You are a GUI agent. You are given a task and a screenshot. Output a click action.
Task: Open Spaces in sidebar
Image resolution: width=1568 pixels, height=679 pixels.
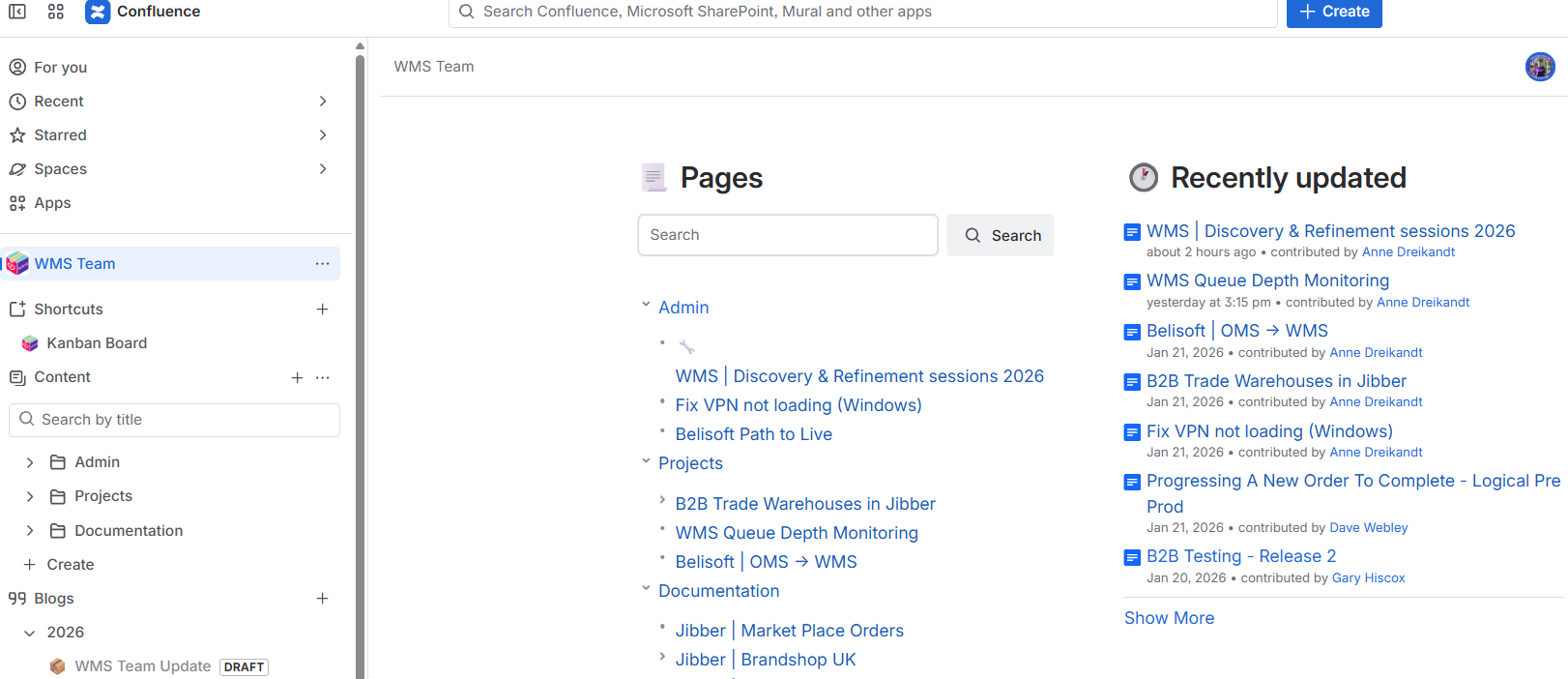pos(60,168)
